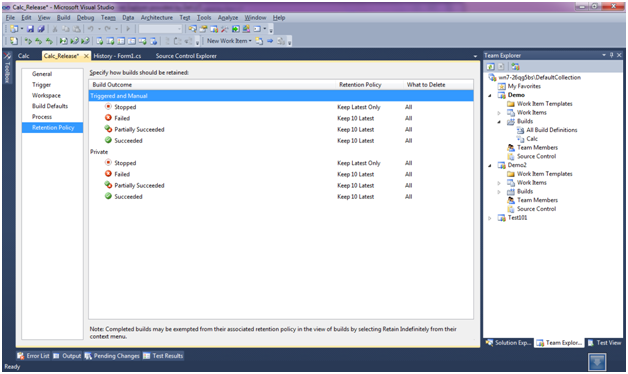Click the blue right-arrow icon beside New Work Item
Viewport: 628px width, 374px height.
click(270, 41)
